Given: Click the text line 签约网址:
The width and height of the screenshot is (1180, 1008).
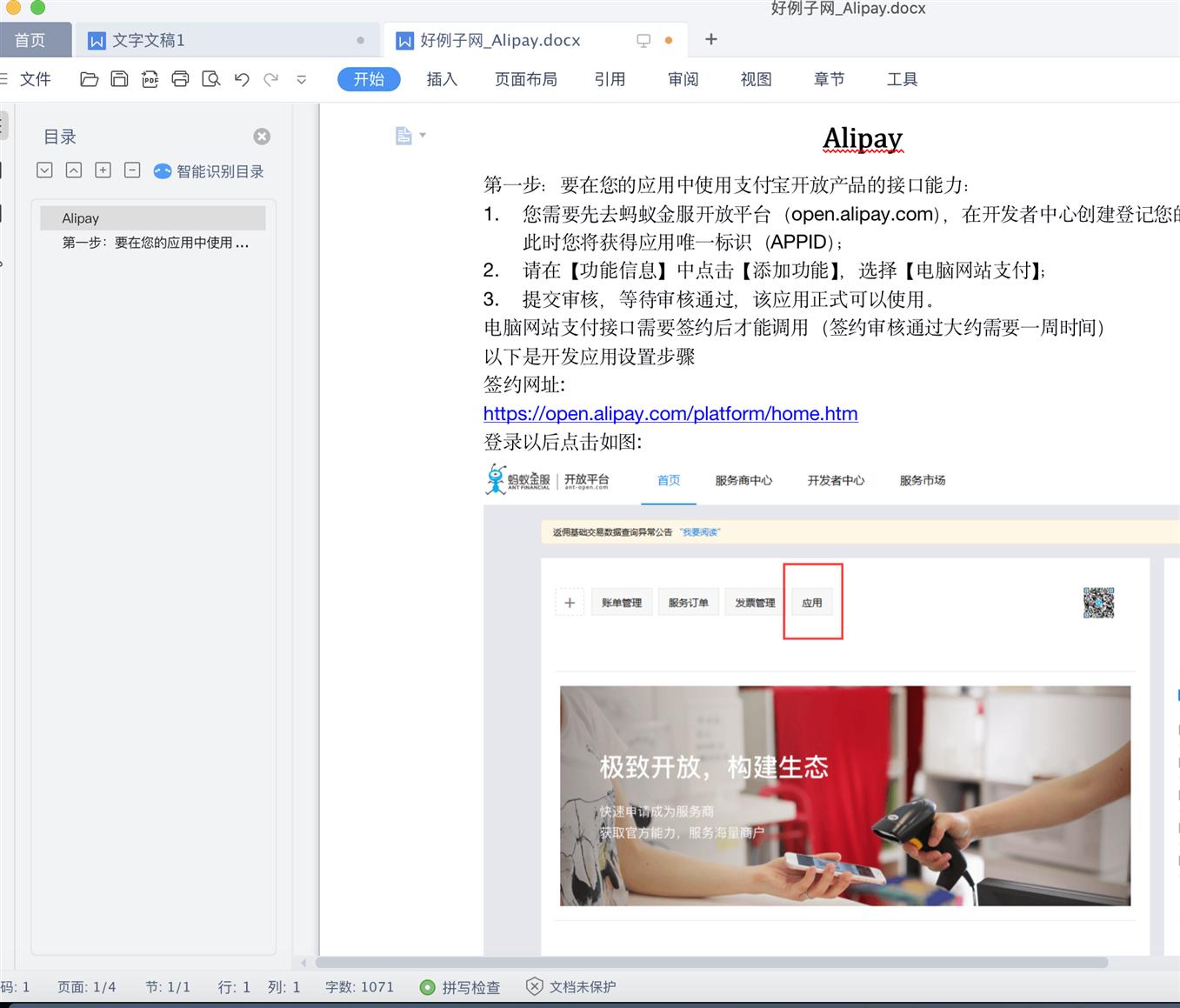Looking at the screenshot, I should [x=524, y=384].
